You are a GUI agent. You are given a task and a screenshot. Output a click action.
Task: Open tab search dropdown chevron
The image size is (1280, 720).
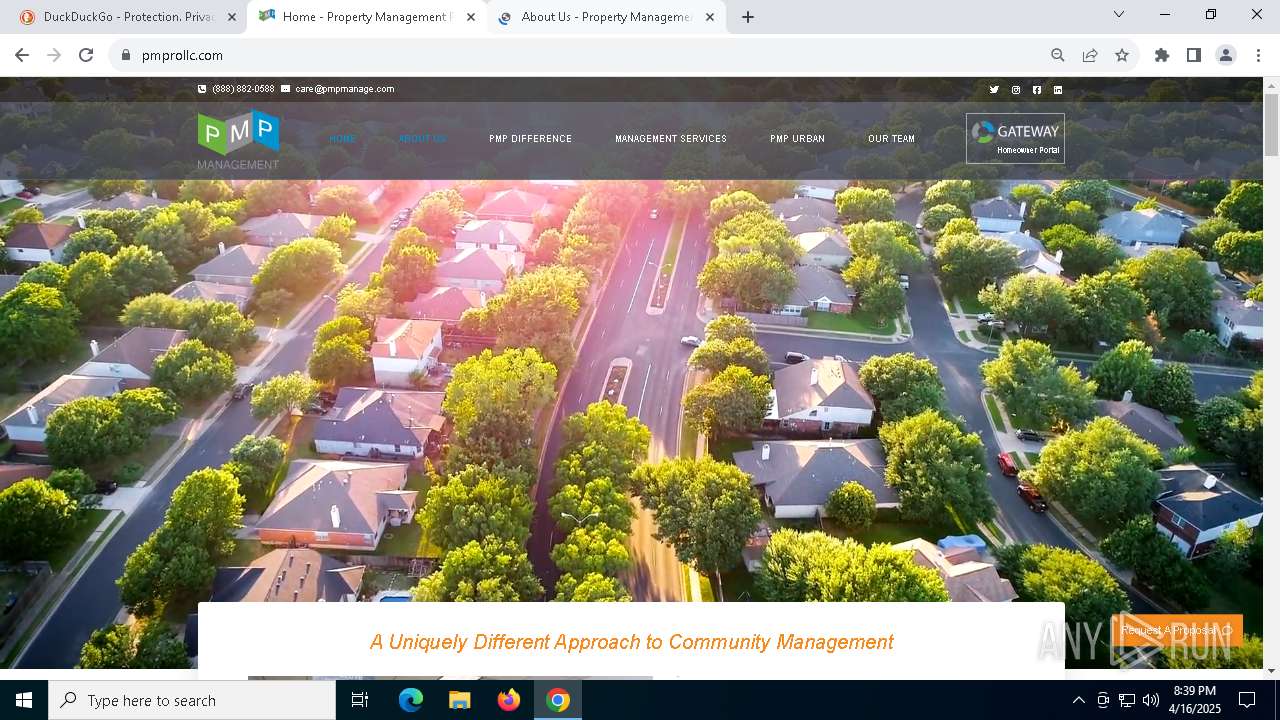[1119, 14]
